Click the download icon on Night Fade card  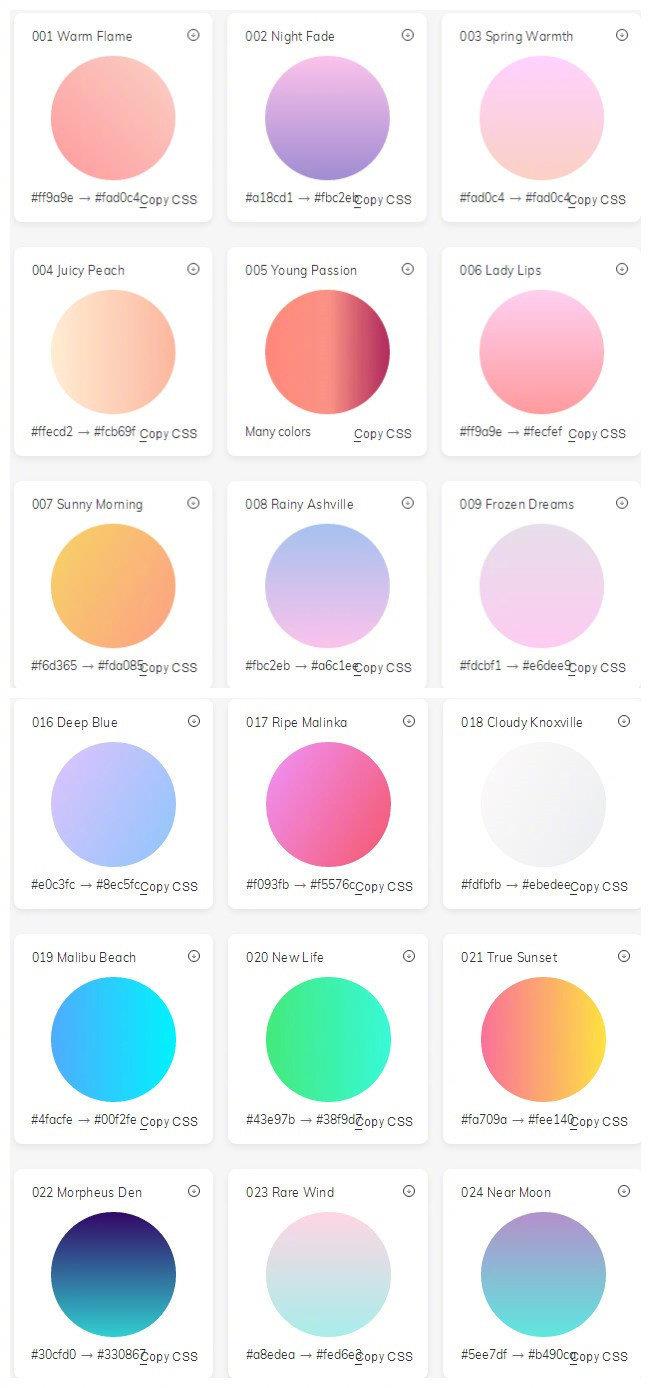[x=407, y=35]
